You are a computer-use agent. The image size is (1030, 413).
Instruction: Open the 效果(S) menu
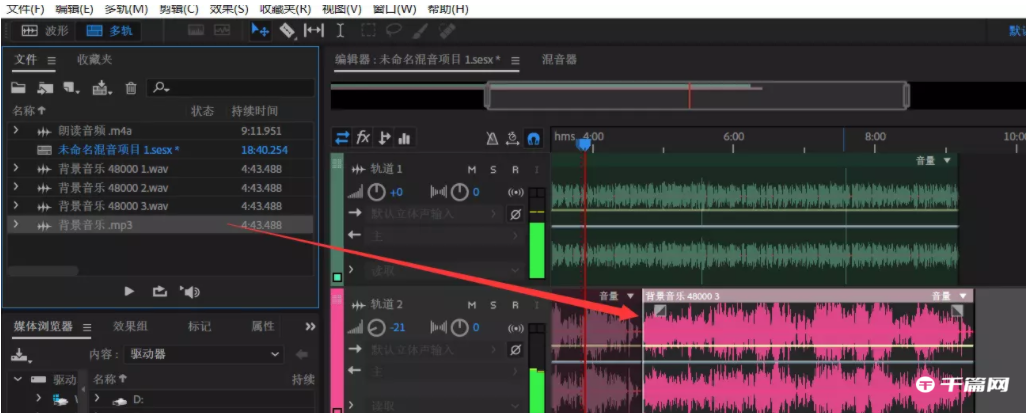tap(229, 9)
